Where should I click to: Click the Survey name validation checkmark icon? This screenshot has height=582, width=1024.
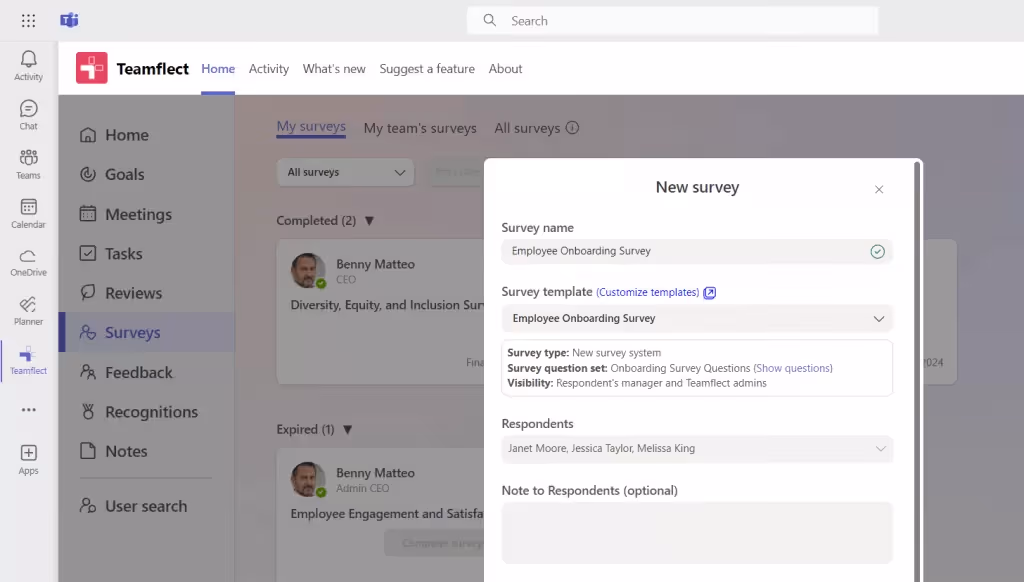click(x=878, y=251)
